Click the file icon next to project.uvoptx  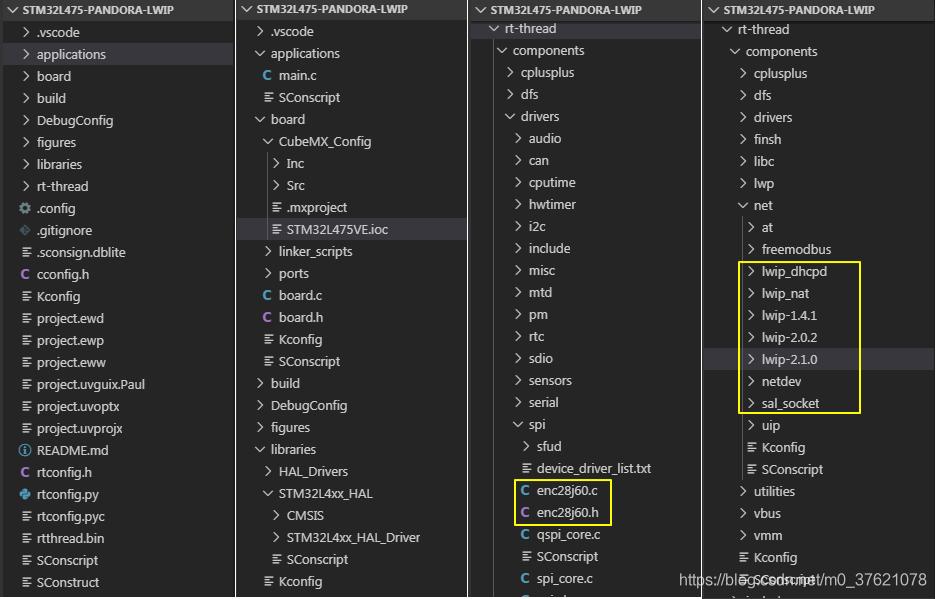(x=26, y=407)
